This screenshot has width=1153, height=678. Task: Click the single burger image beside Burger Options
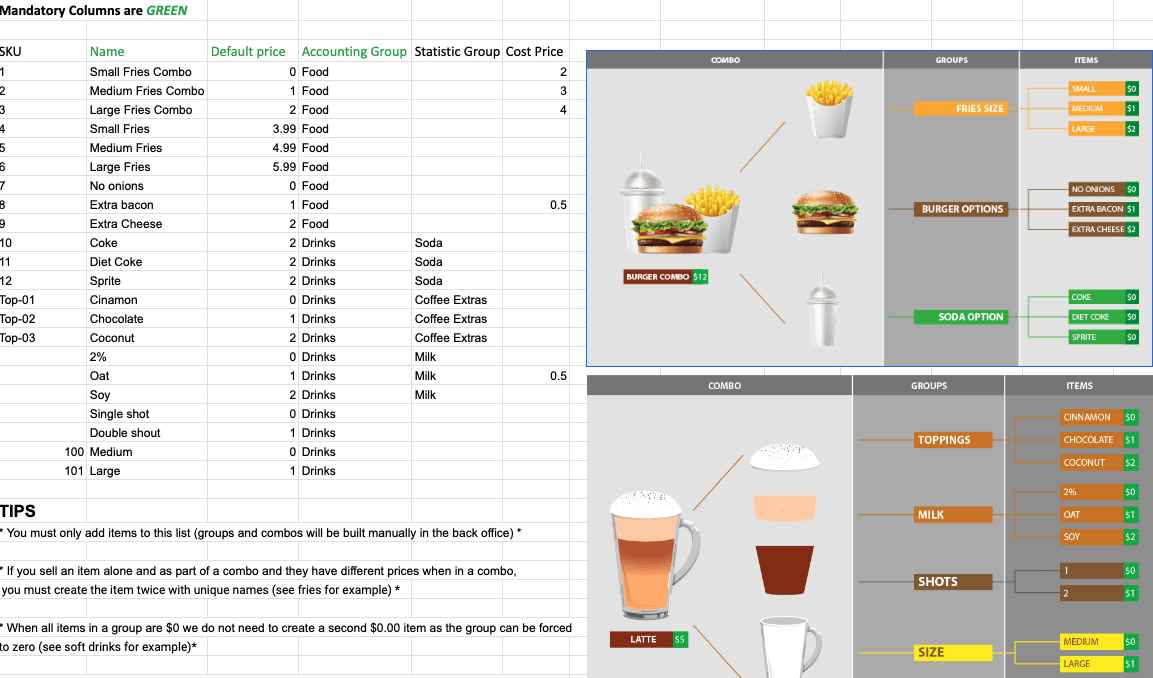[824, 211]
